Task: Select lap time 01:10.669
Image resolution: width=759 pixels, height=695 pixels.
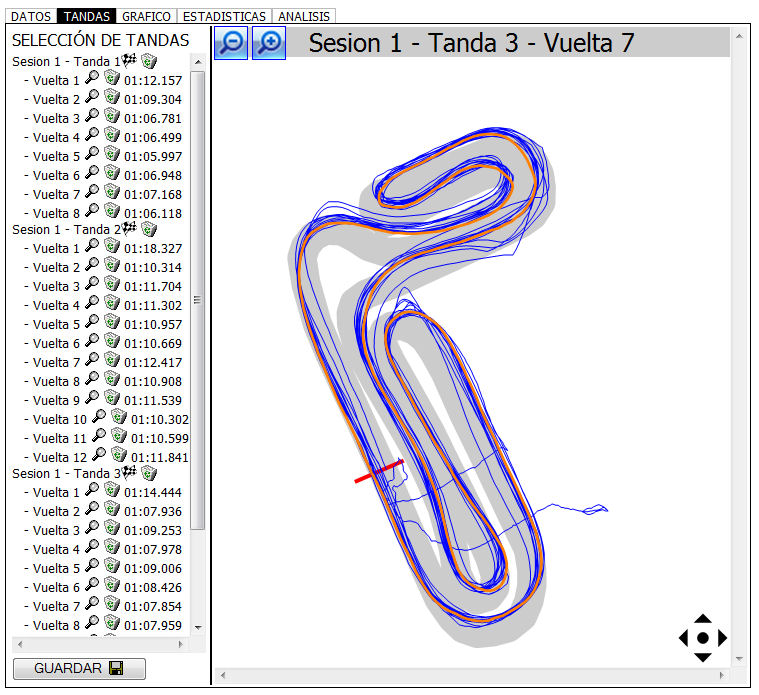Action: [153, 343]
